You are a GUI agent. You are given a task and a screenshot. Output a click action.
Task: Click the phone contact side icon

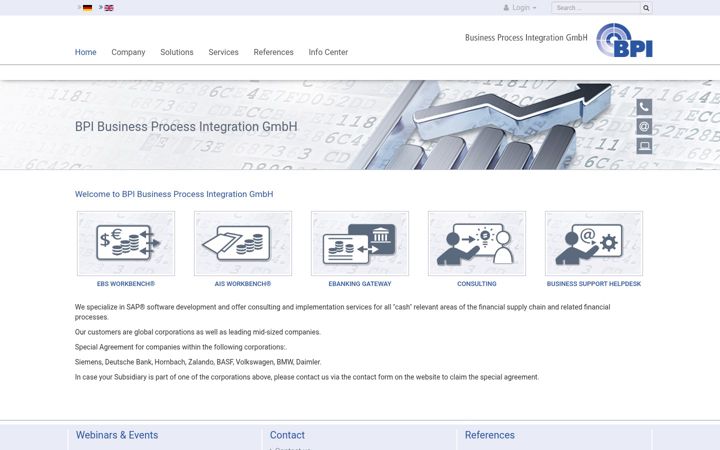(x=644, y=107)
